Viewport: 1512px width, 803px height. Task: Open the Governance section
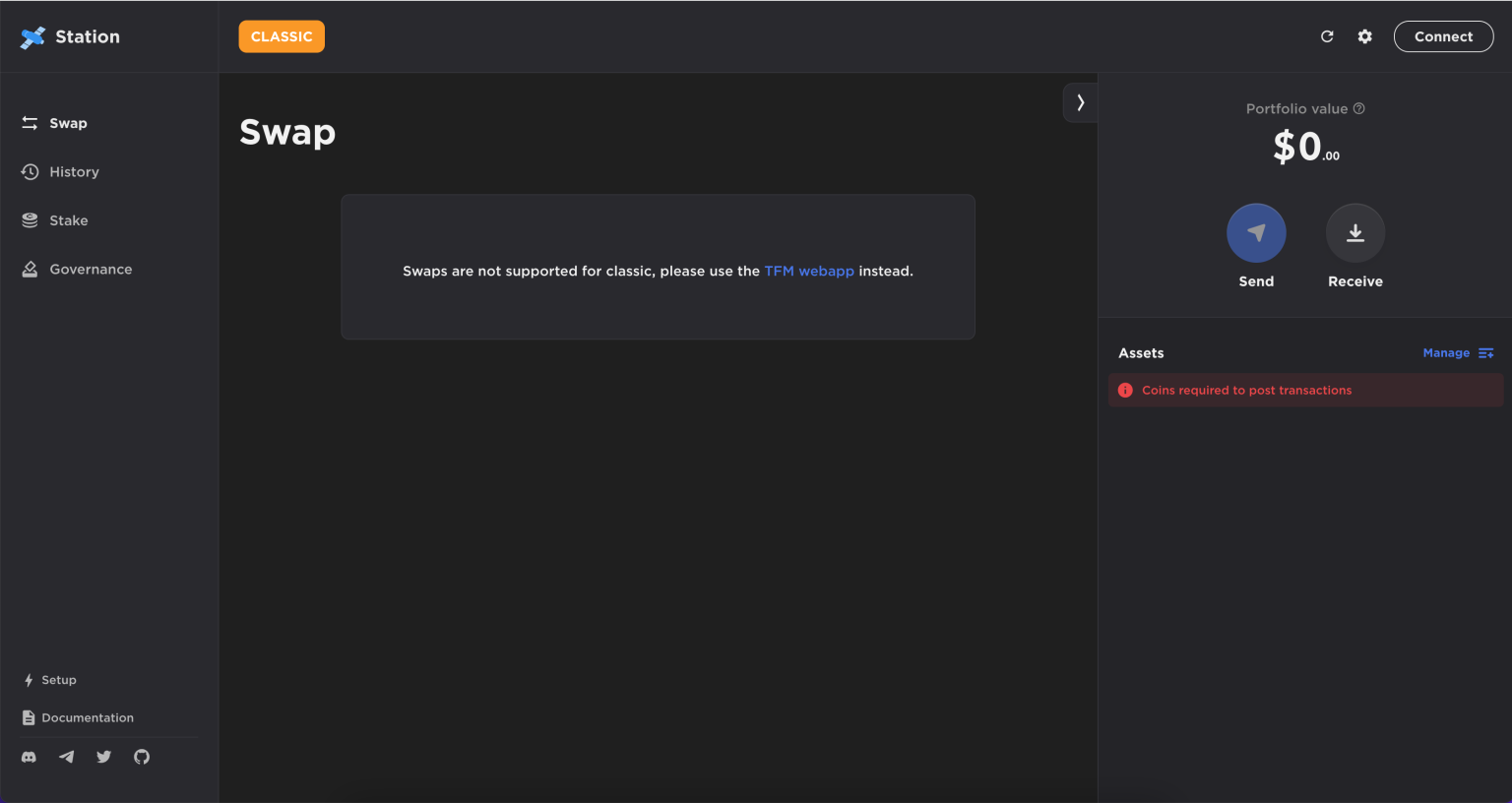tap(77, 270)
